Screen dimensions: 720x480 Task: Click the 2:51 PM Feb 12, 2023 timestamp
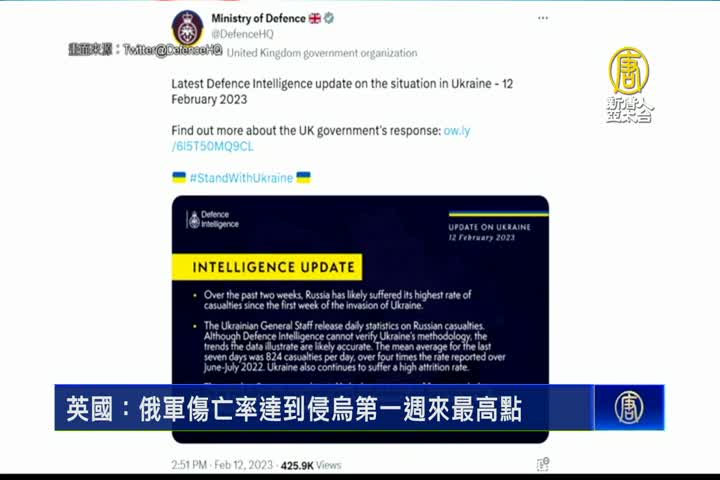(x=222, y=465)
